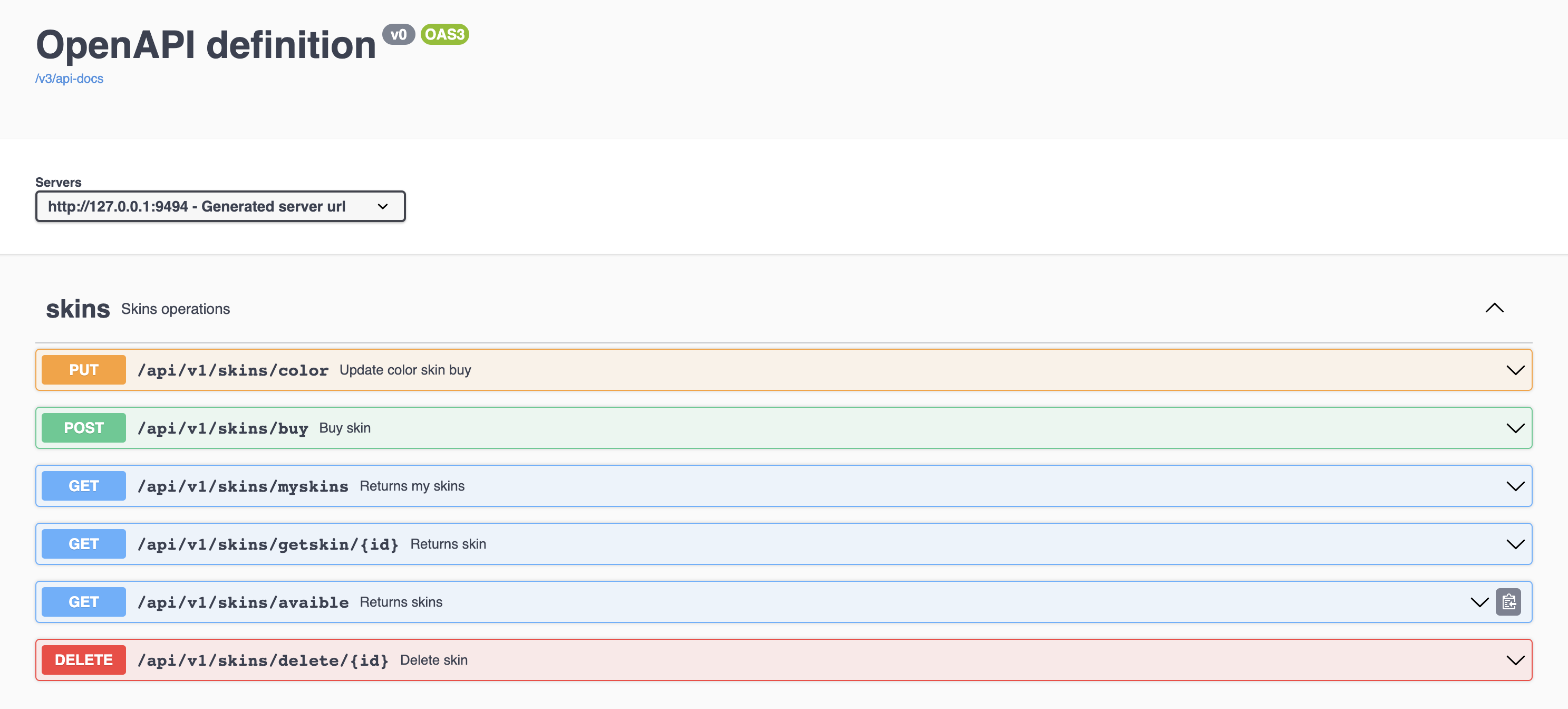Image resolution: width=1568 pixels, height=709 pixels.
Task: Click the /api/v1/skins/getskin/{id} path
Action: (x=268, y=544)
